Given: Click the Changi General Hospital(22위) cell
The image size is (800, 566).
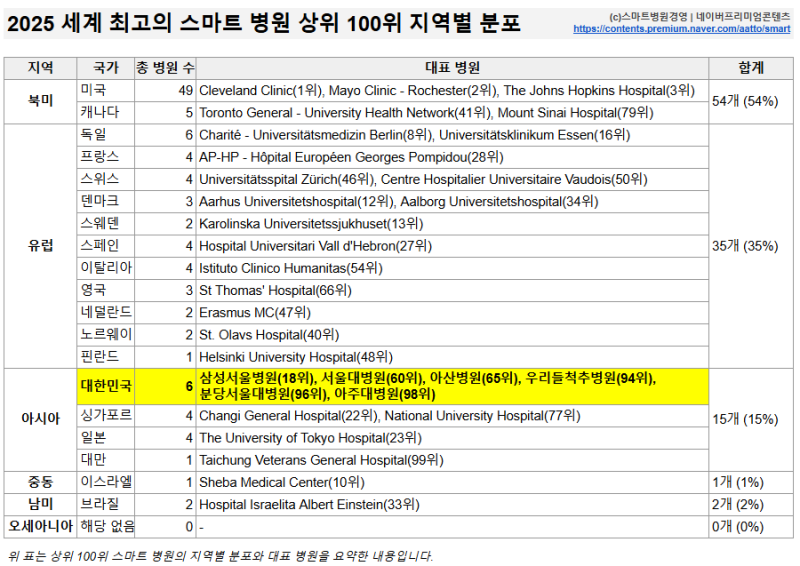Looking at the screenshot, I should click(452, 416).
